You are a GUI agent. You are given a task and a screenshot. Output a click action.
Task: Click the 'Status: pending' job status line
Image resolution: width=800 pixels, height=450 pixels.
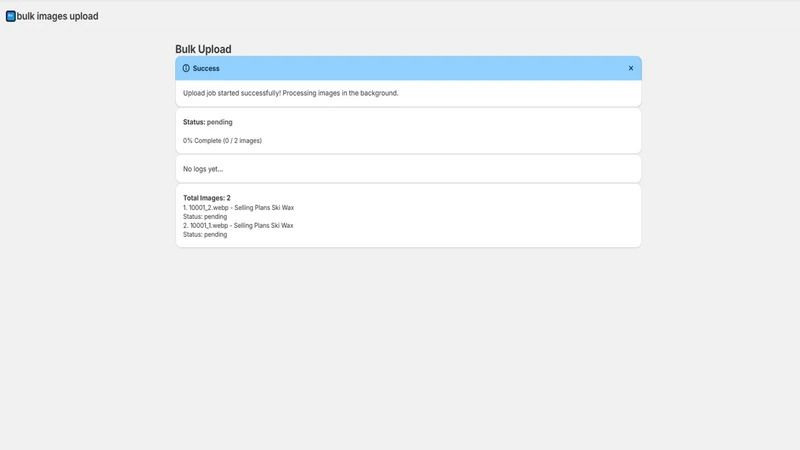coord(208,122)
